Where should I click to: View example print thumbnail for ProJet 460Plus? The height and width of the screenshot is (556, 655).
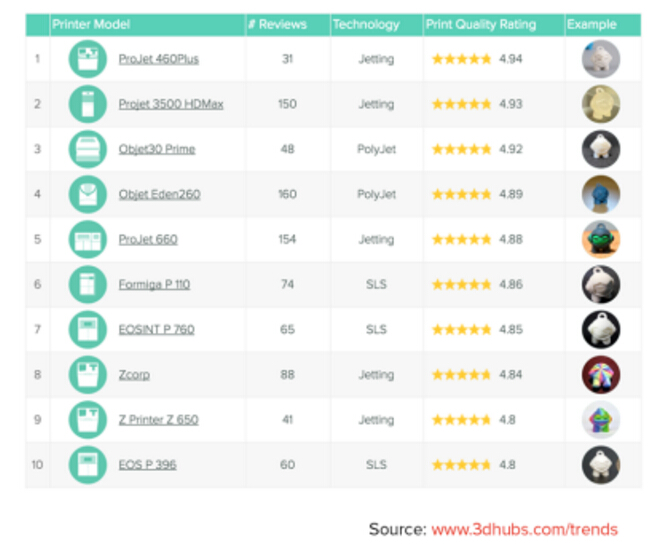601,59
